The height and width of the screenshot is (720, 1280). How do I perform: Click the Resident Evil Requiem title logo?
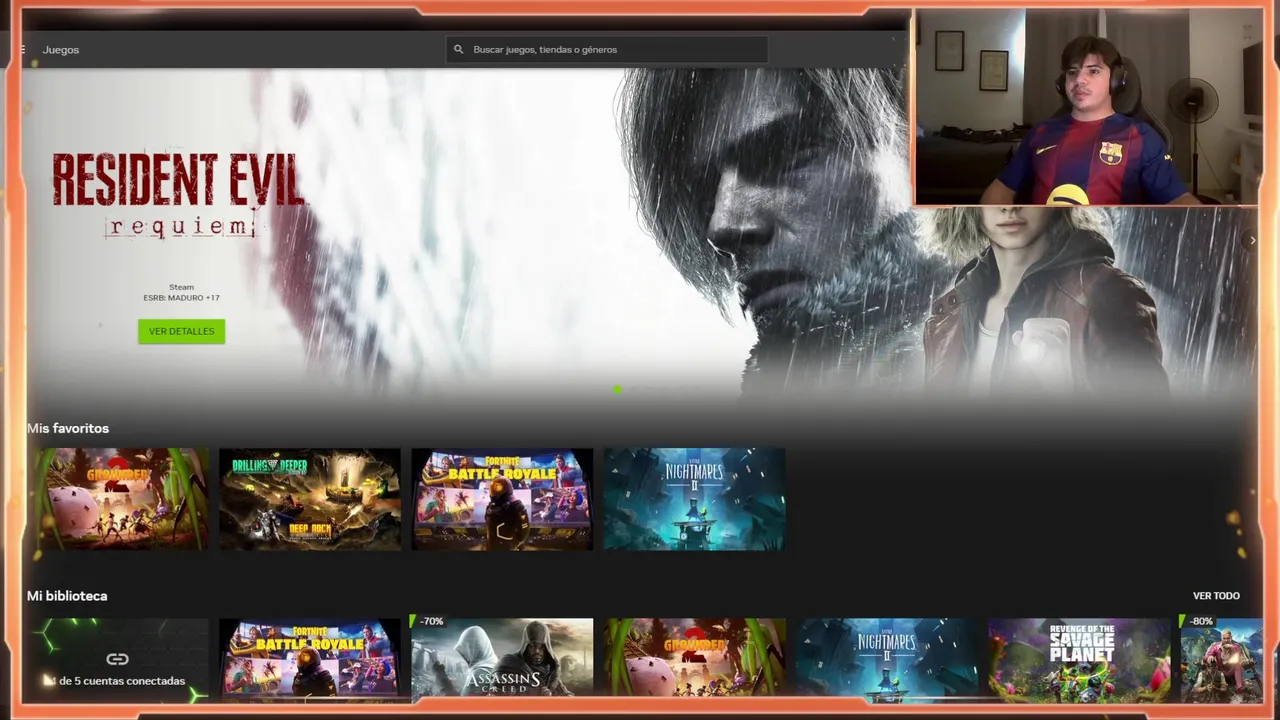pos(178,196)
